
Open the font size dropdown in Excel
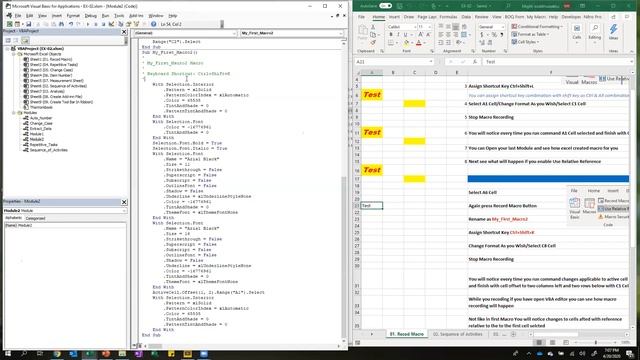point(429,27)
